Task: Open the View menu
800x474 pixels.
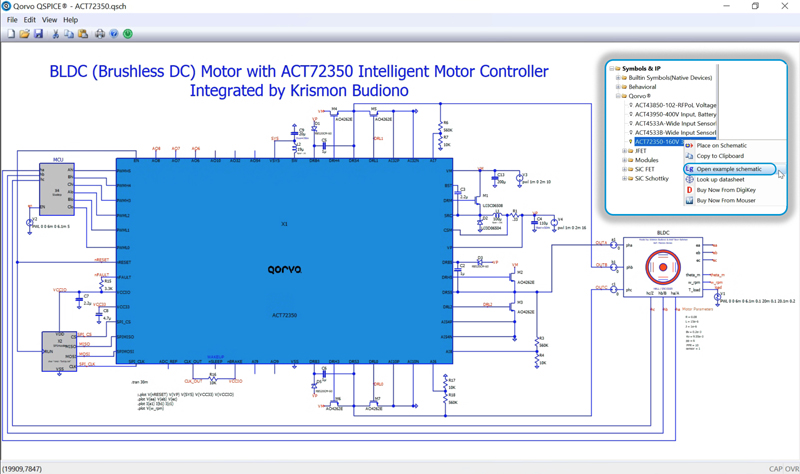Action: 49,19
